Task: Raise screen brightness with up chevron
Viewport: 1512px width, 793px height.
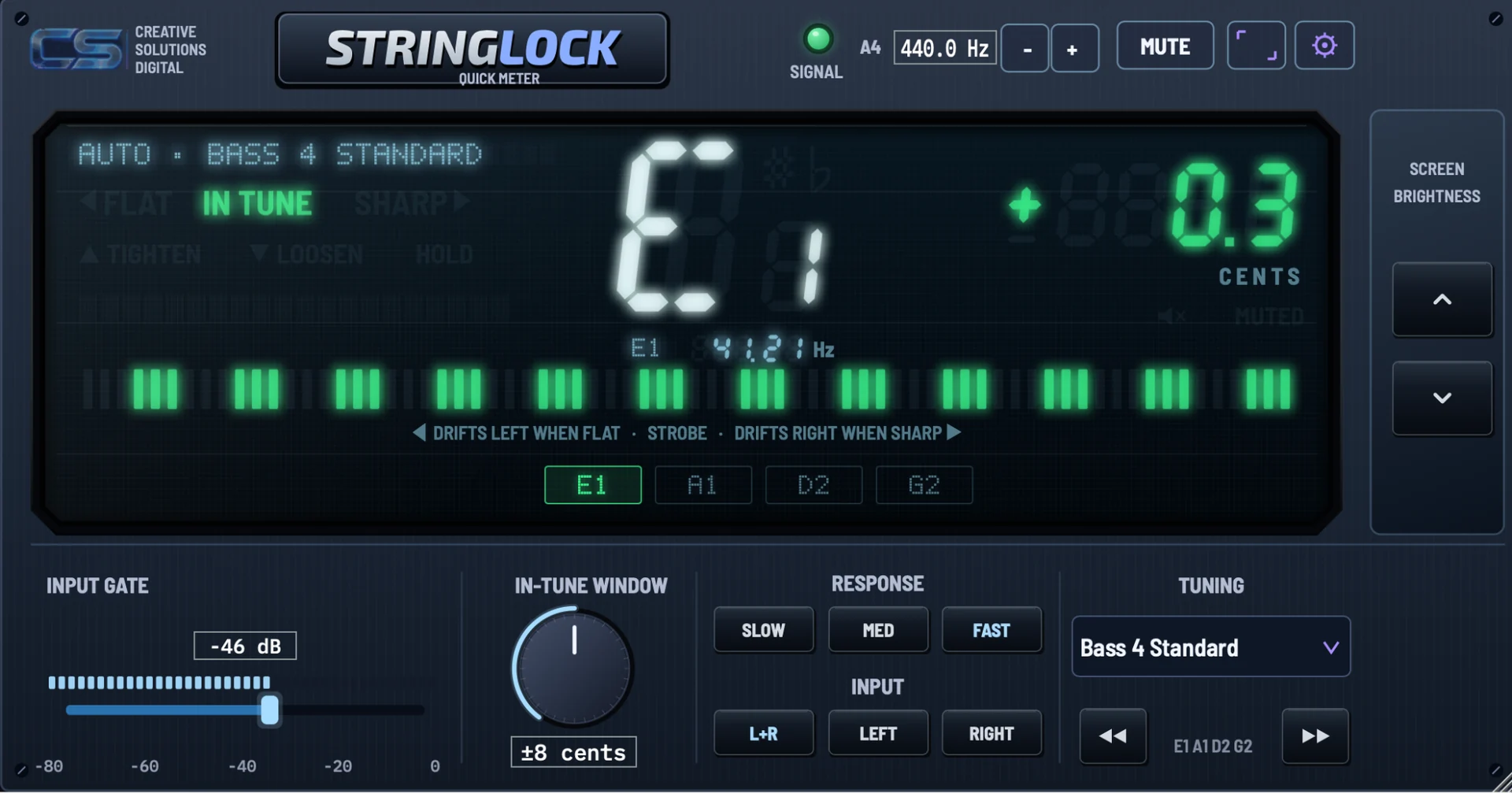Action: point(1442,299)
